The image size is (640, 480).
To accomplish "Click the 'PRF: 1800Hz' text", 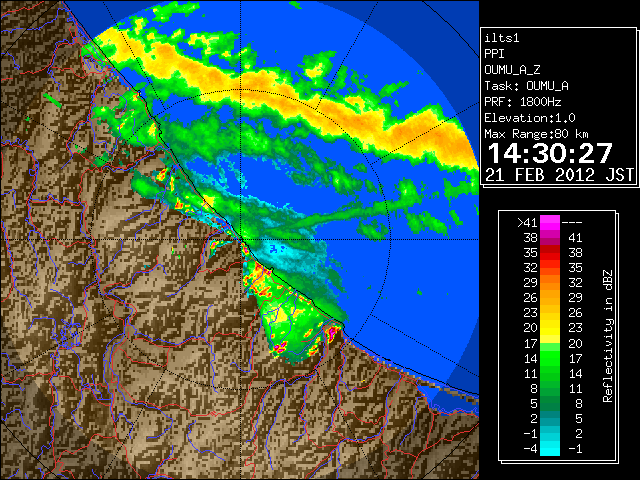I will (x=523, y=102).
